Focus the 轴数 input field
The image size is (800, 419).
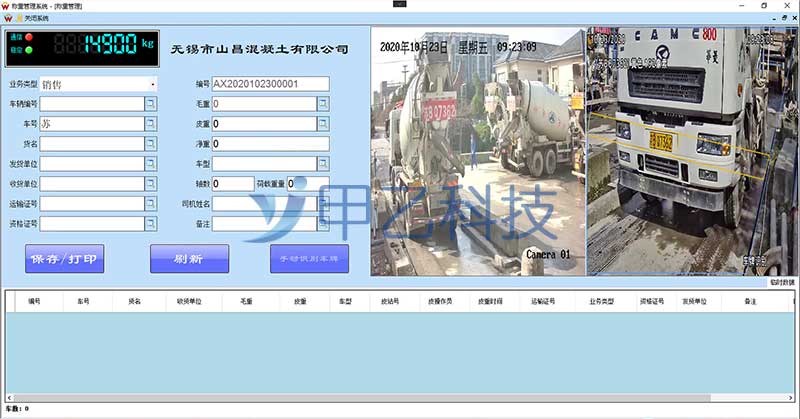(232, 184)
